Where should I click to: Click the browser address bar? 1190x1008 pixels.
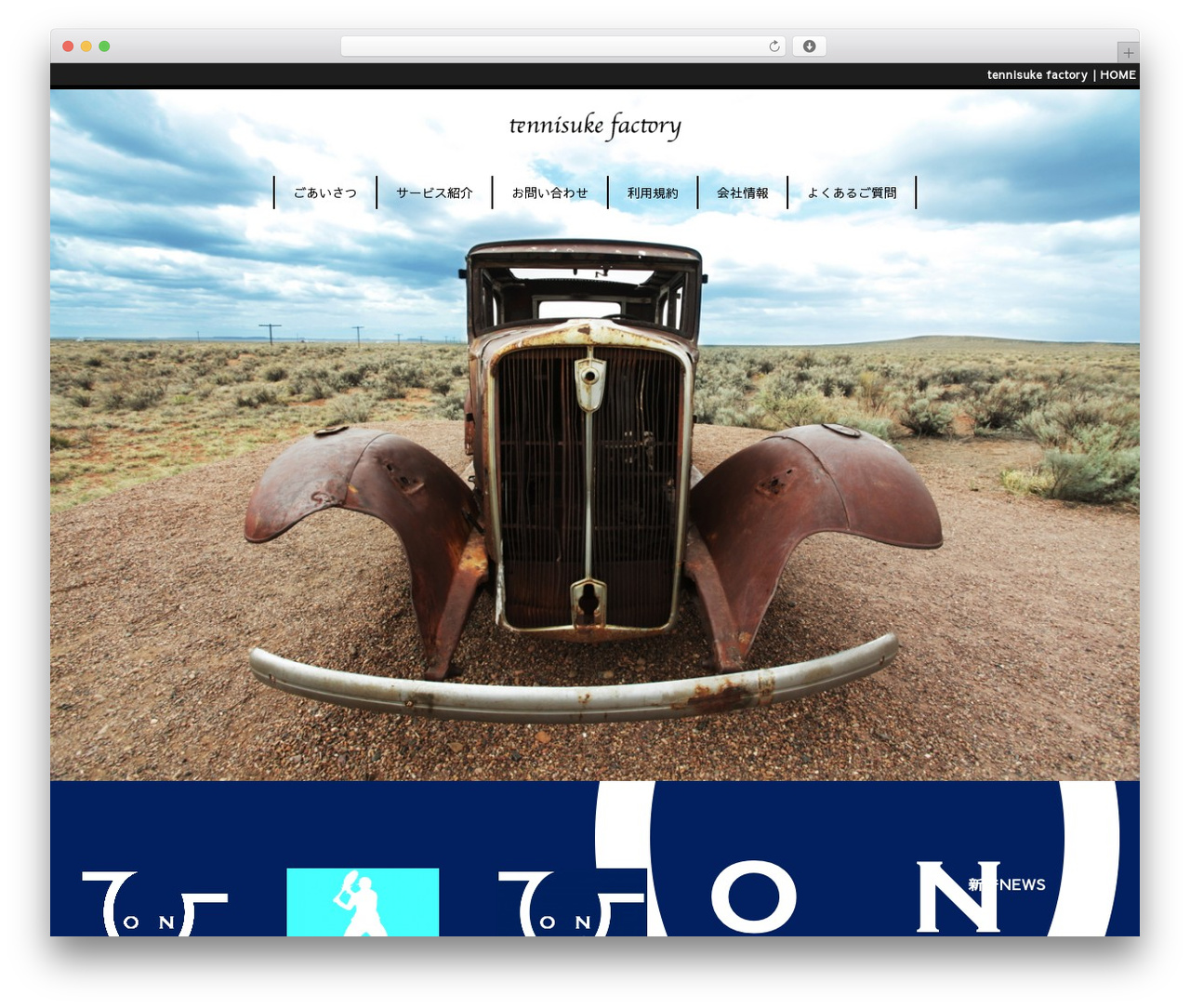click(x=563, y=46)
